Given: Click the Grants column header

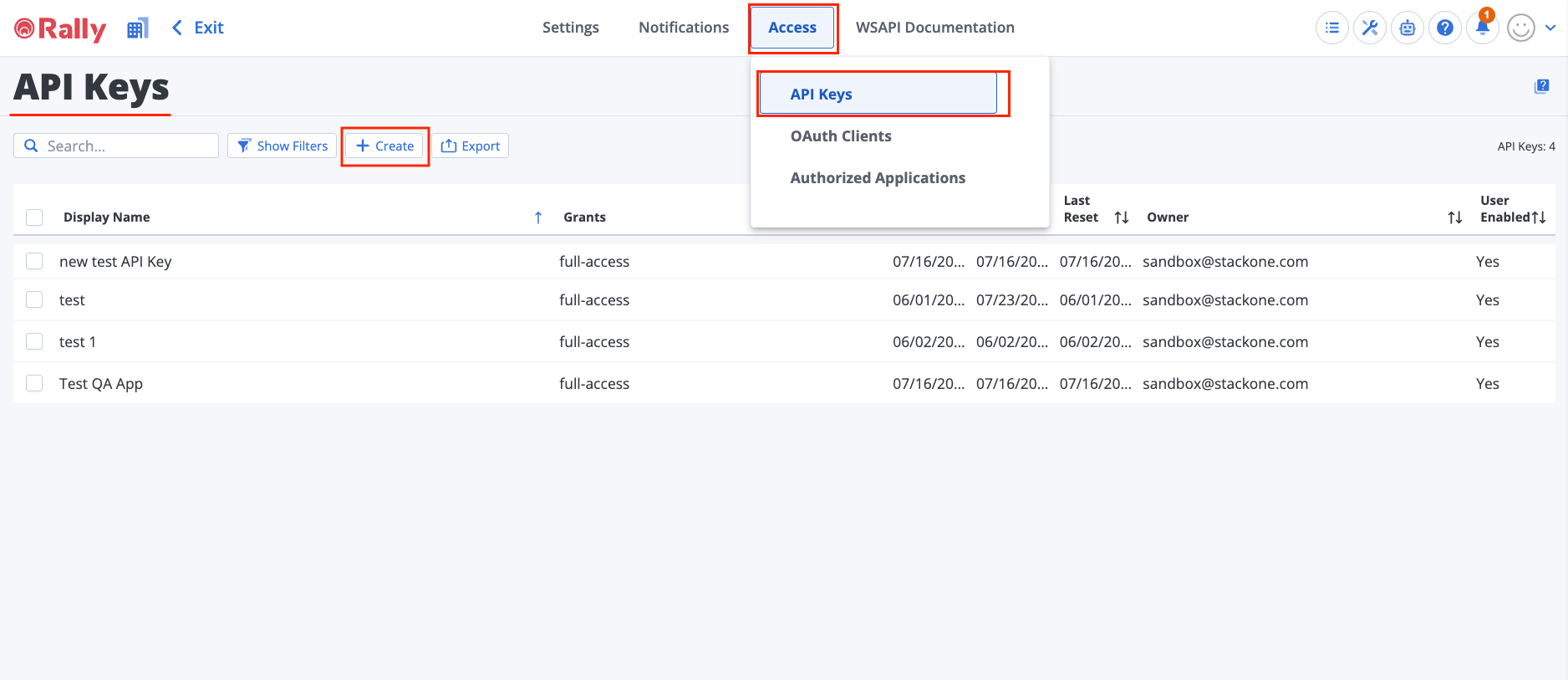Looking at the screenshot, I should coord(584,217).
